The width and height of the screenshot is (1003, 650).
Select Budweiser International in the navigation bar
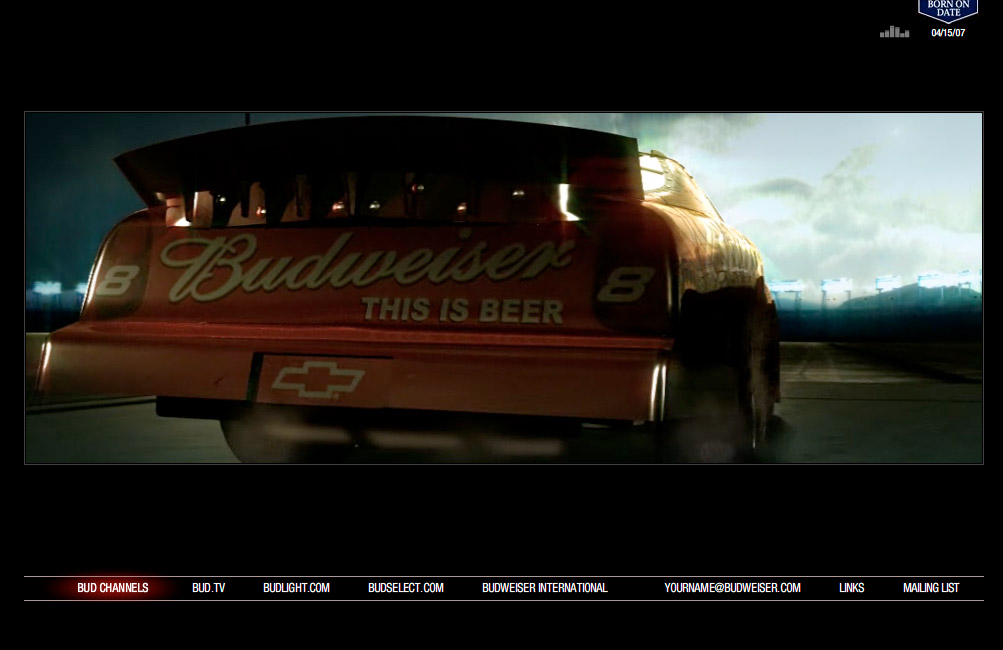(x=544, y=588)
